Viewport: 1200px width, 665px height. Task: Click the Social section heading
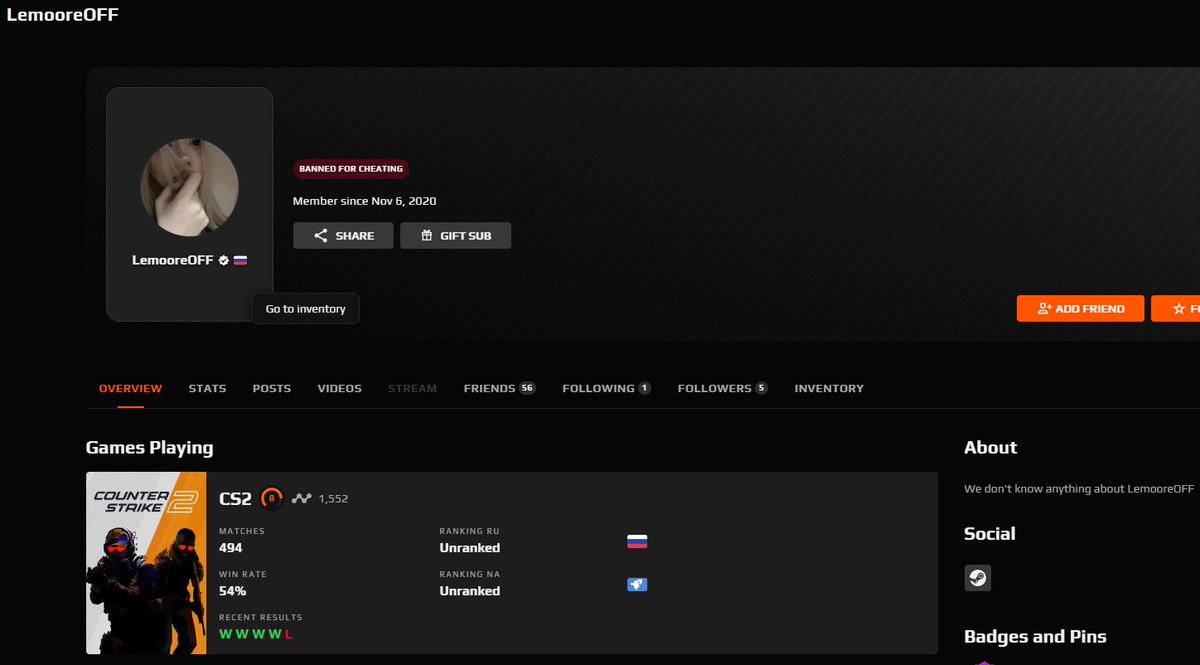point(990,533)
